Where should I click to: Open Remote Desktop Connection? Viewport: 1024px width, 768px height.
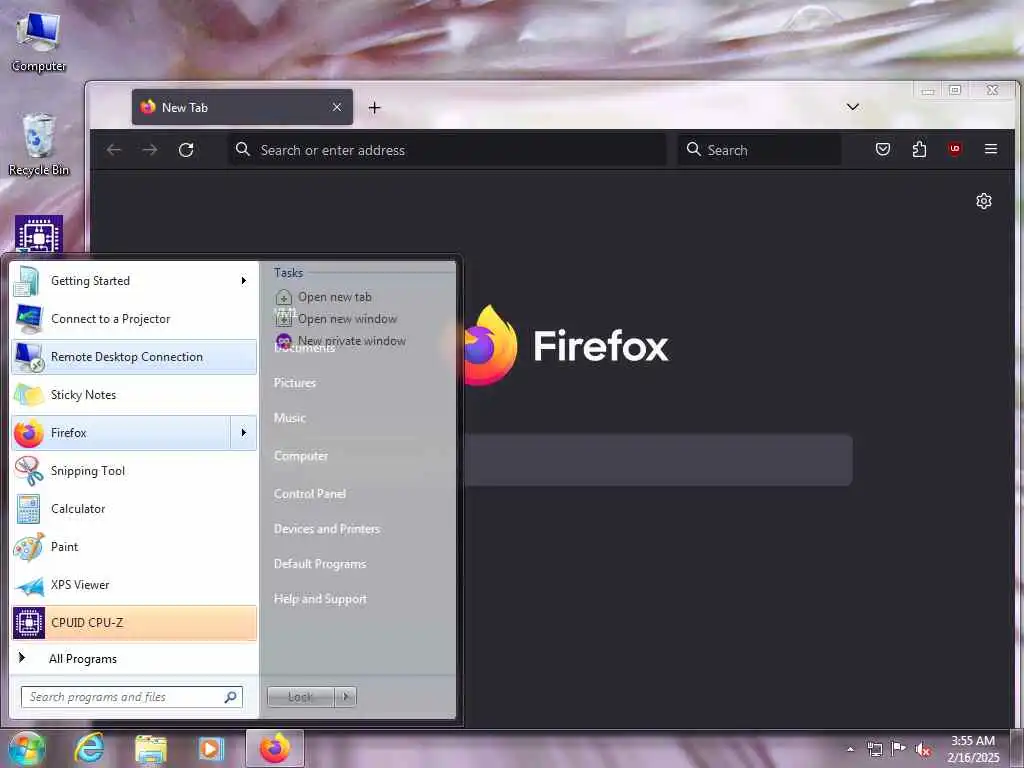pyautogui.click(x=134, y=357)
